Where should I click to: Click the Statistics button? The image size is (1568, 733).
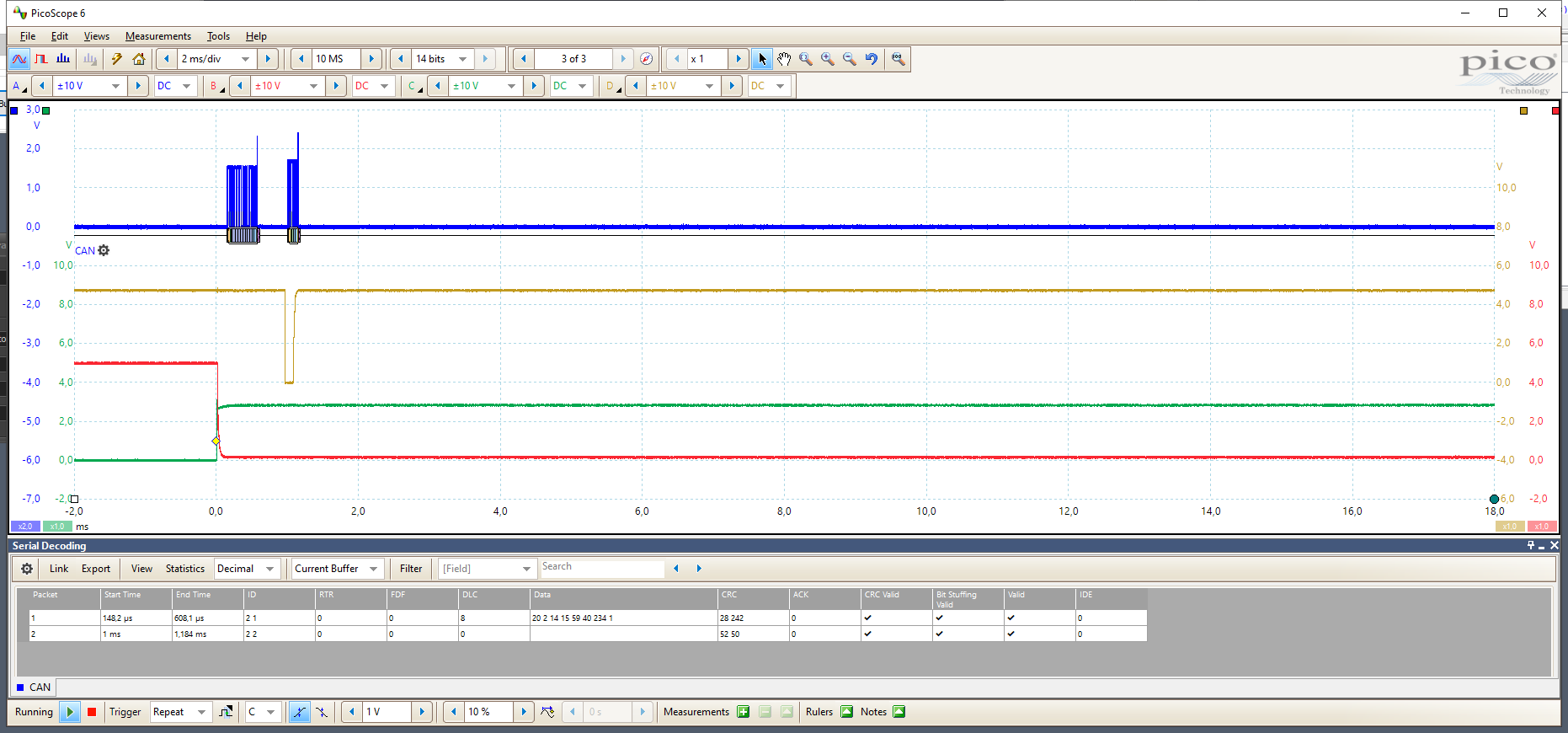[x=185, y=569]
